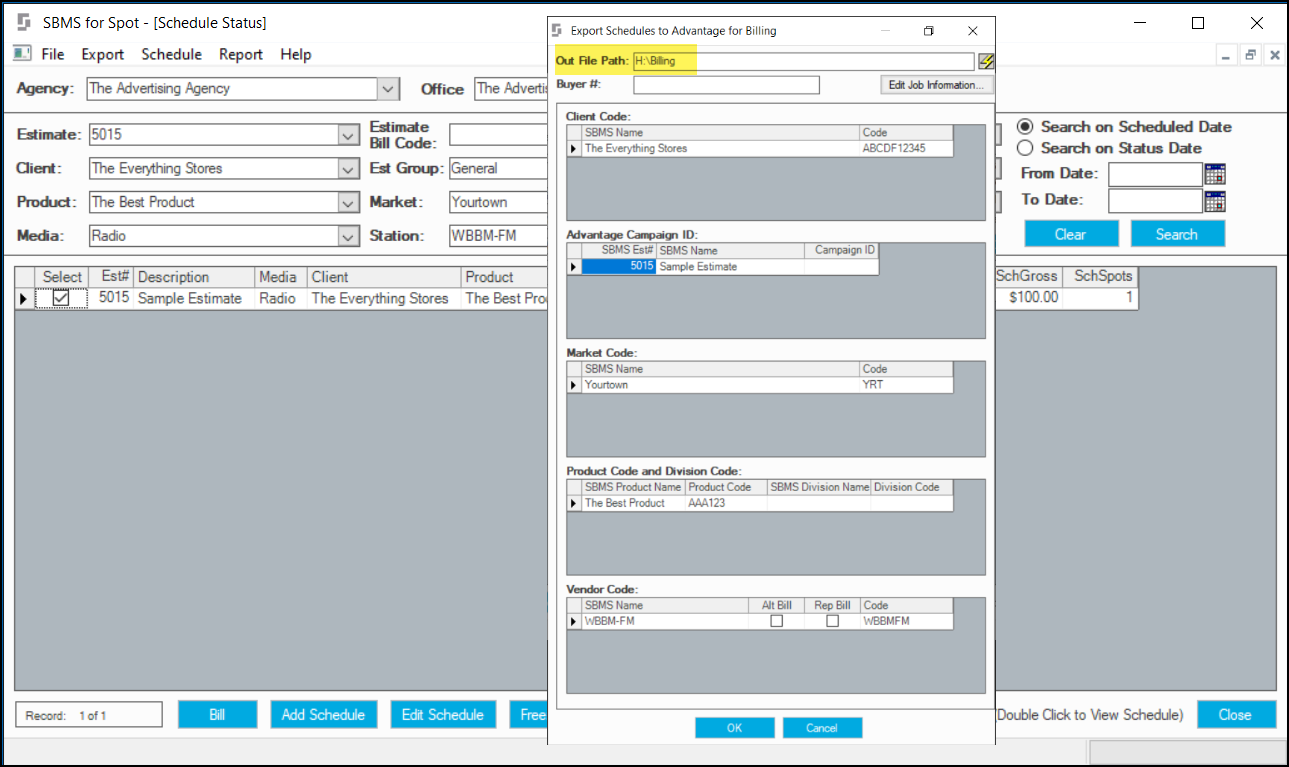Open the Export menu
Screen dimensions: 1289x767
[102, 55]
